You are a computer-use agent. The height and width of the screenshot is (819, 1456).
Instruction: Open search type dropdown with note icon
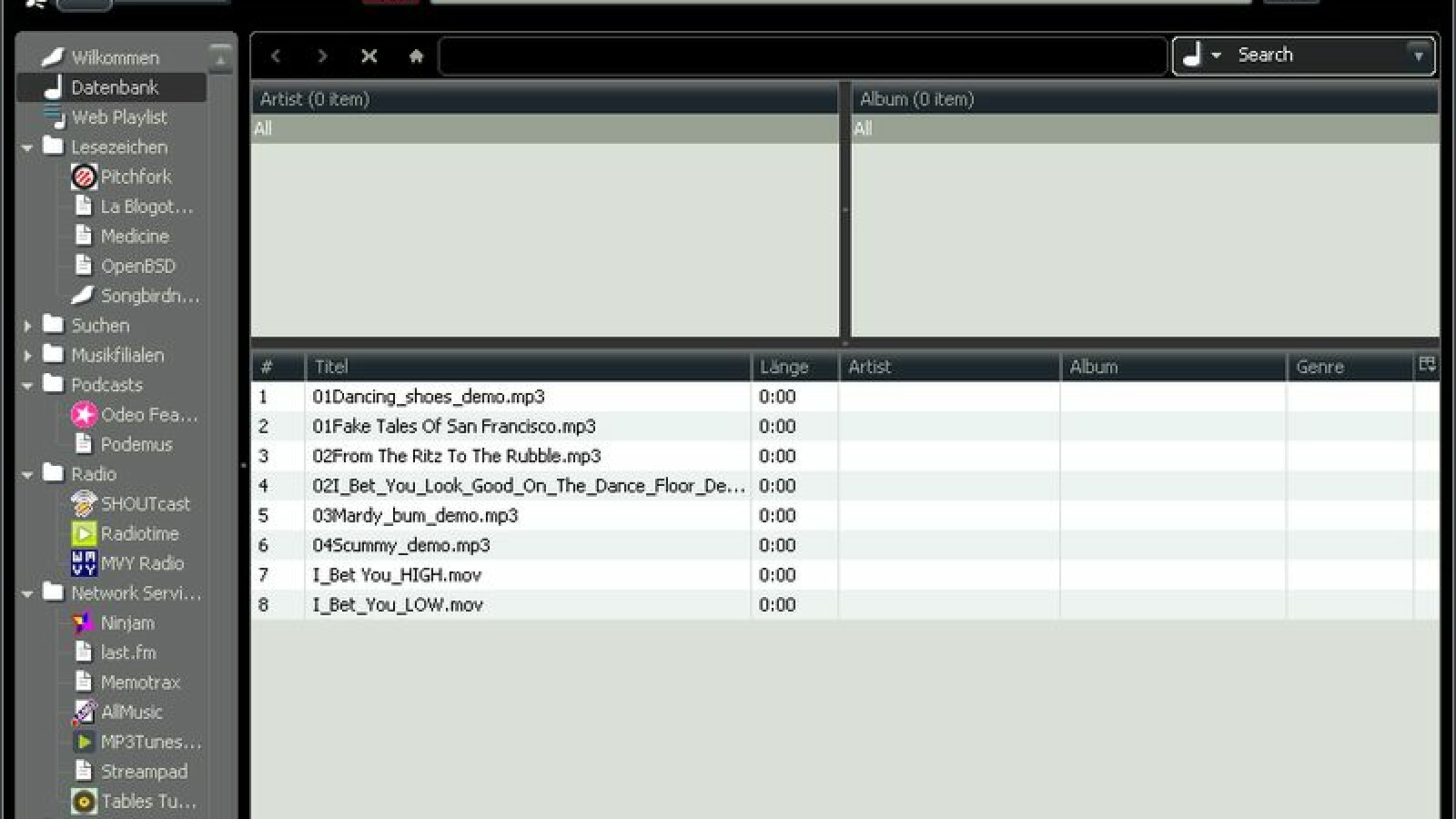pyautogui.click(x=1201, y=56)
